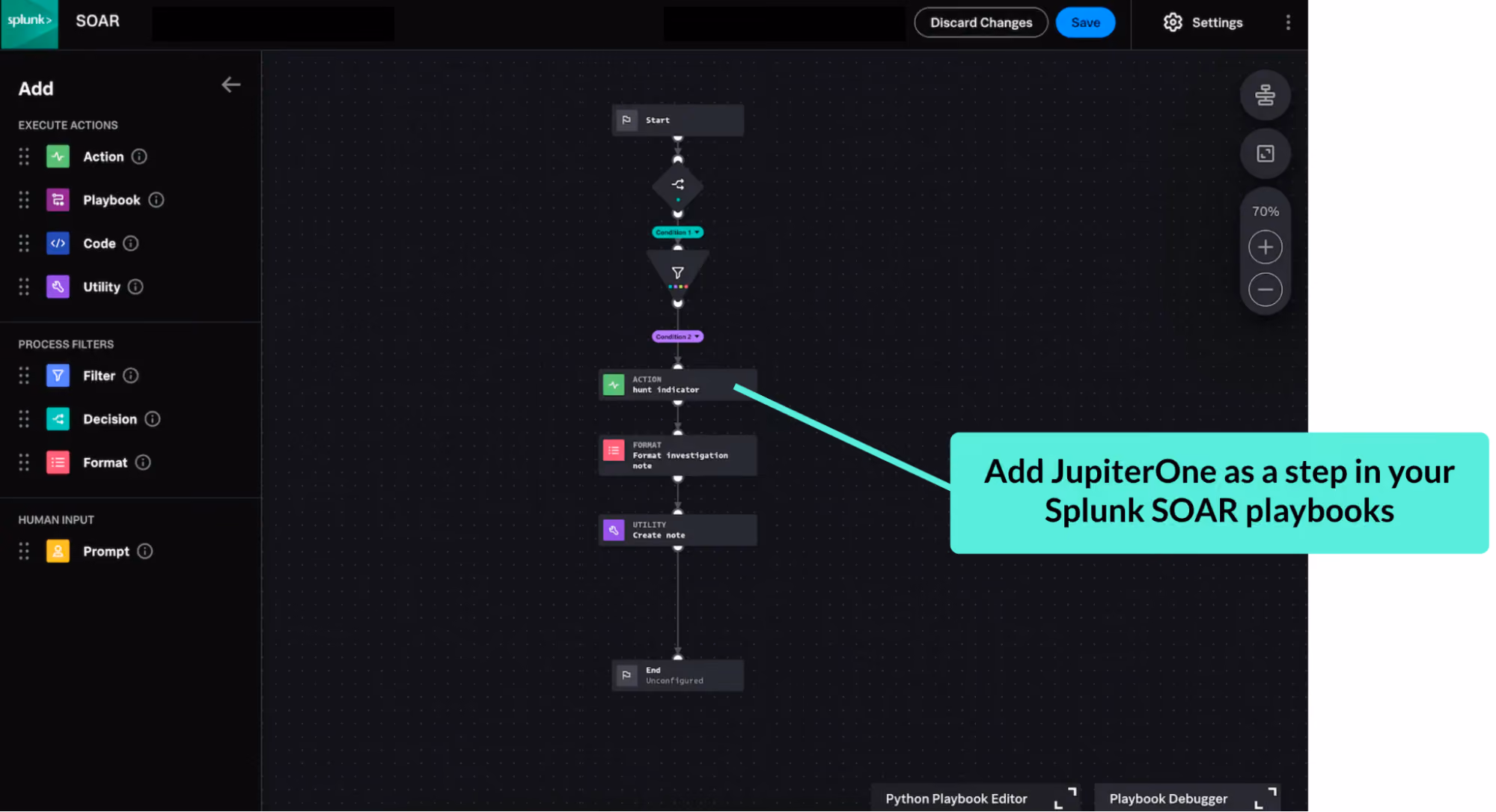The image size is (1496, 812).
Task: Show info for the Playbook block
Action: (x=156, y=200)
